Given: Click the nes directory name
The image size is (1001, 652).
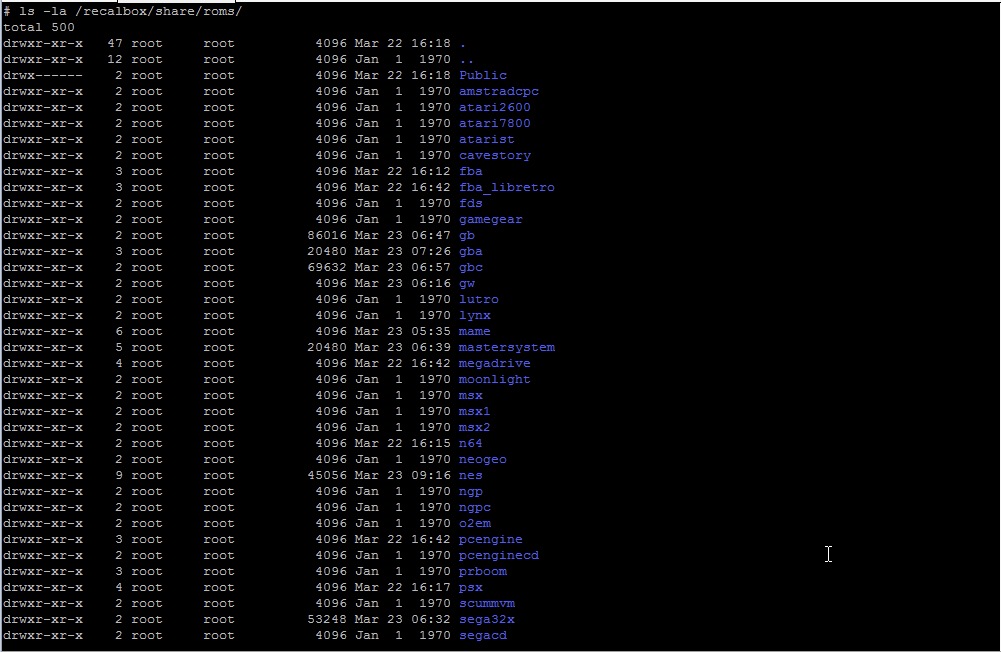Looking at the screenshot, I should coord(470,475).
